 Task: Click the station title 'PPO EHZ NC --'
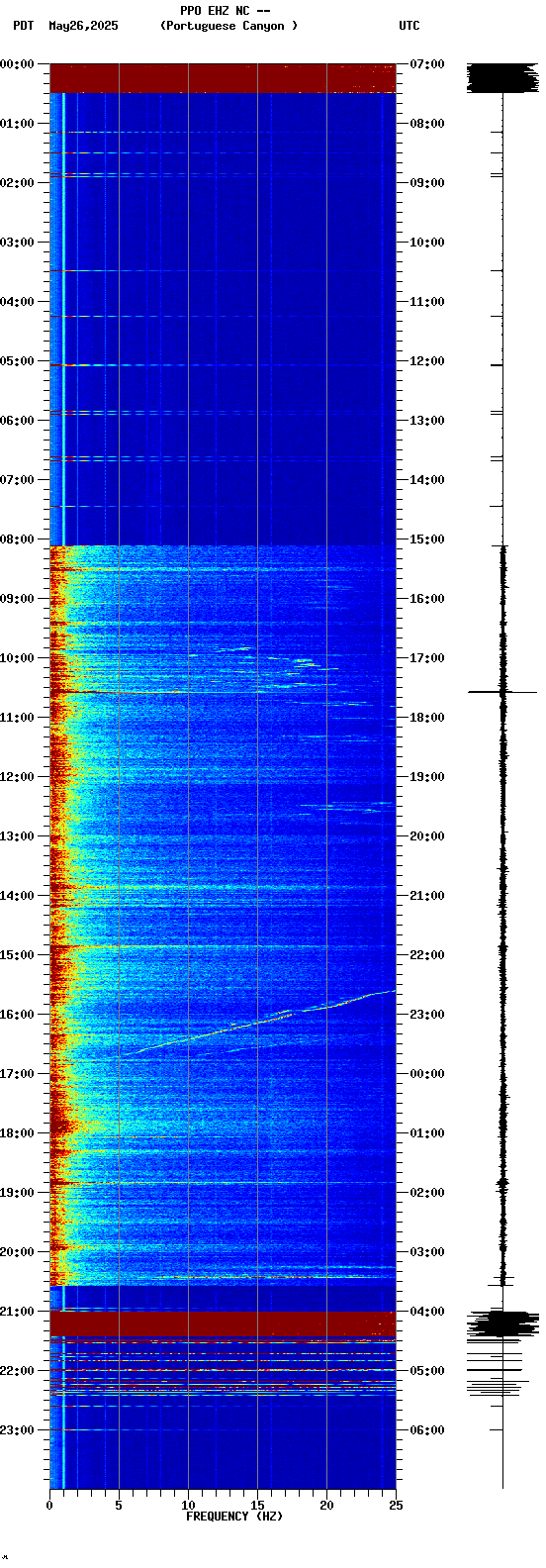(x=226, y=11)
